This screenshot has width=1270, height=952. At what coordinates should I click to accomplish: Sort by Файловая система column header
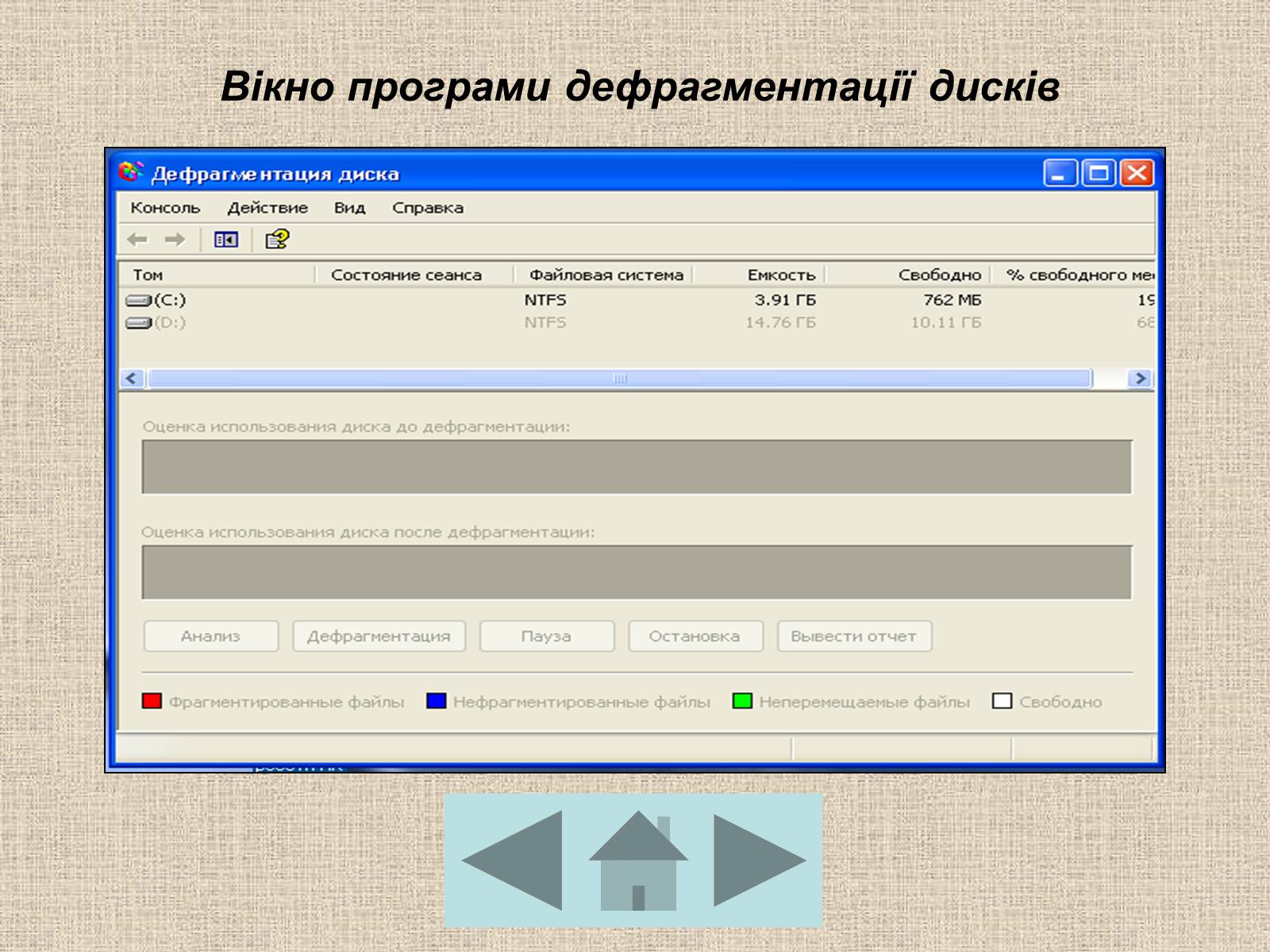click(x=603, y=274)
